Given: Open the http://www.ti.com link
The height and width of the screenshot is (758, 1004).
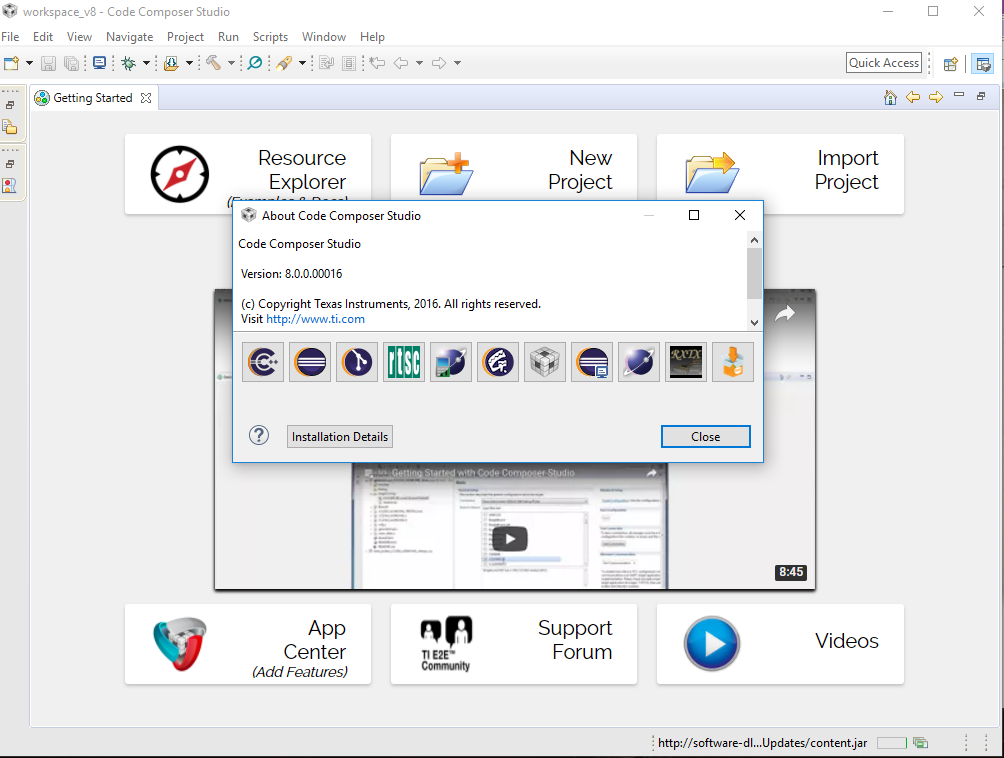Looking at the screenshot, I should pos(315,319).
